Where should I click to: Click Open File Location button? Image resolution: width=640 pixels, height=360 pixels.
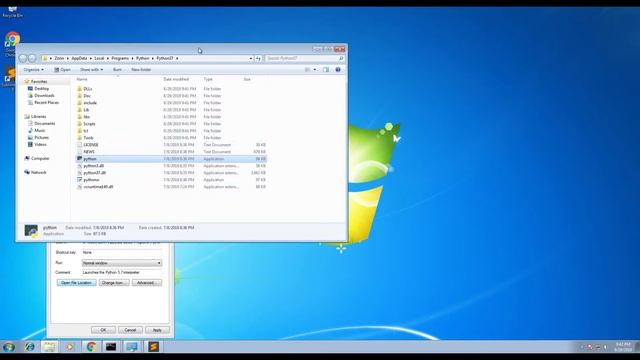[77, 283]
